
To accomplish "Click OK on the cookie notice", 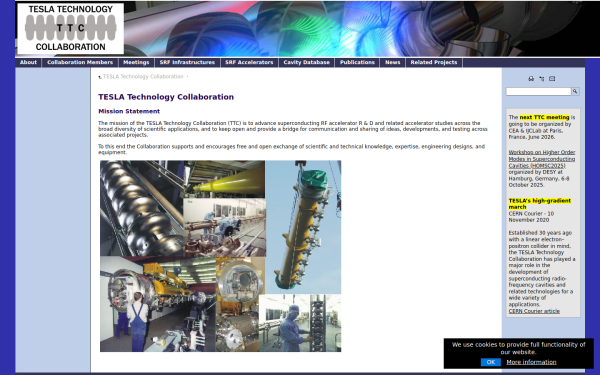I will coord(491,362).
